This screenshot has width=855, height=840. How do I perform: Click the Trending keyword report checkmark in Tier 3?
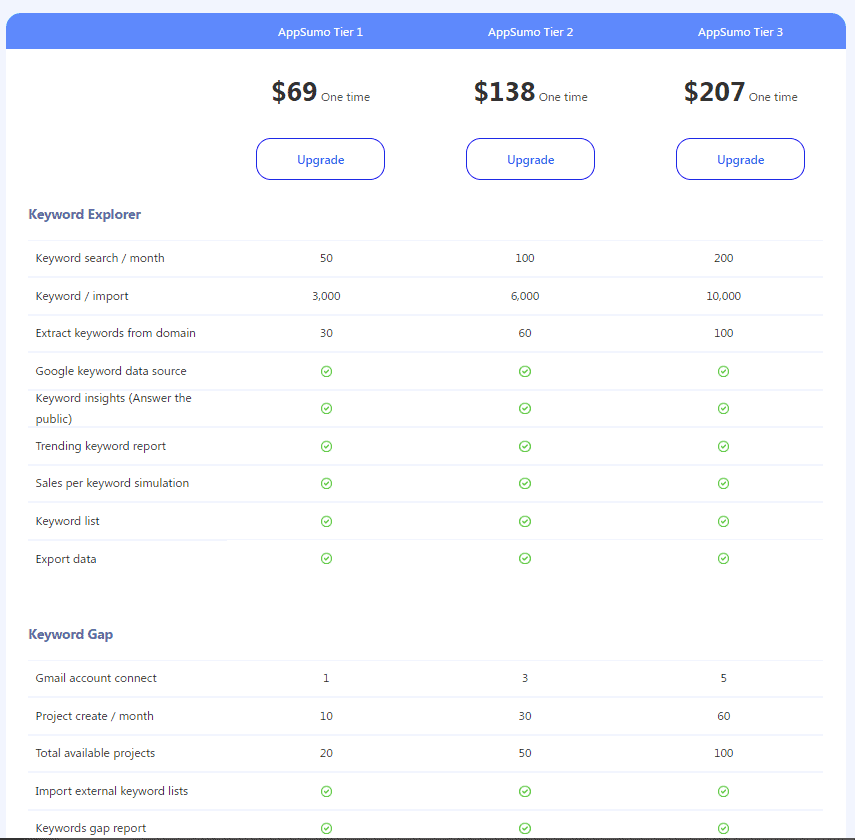coord(723,446)
